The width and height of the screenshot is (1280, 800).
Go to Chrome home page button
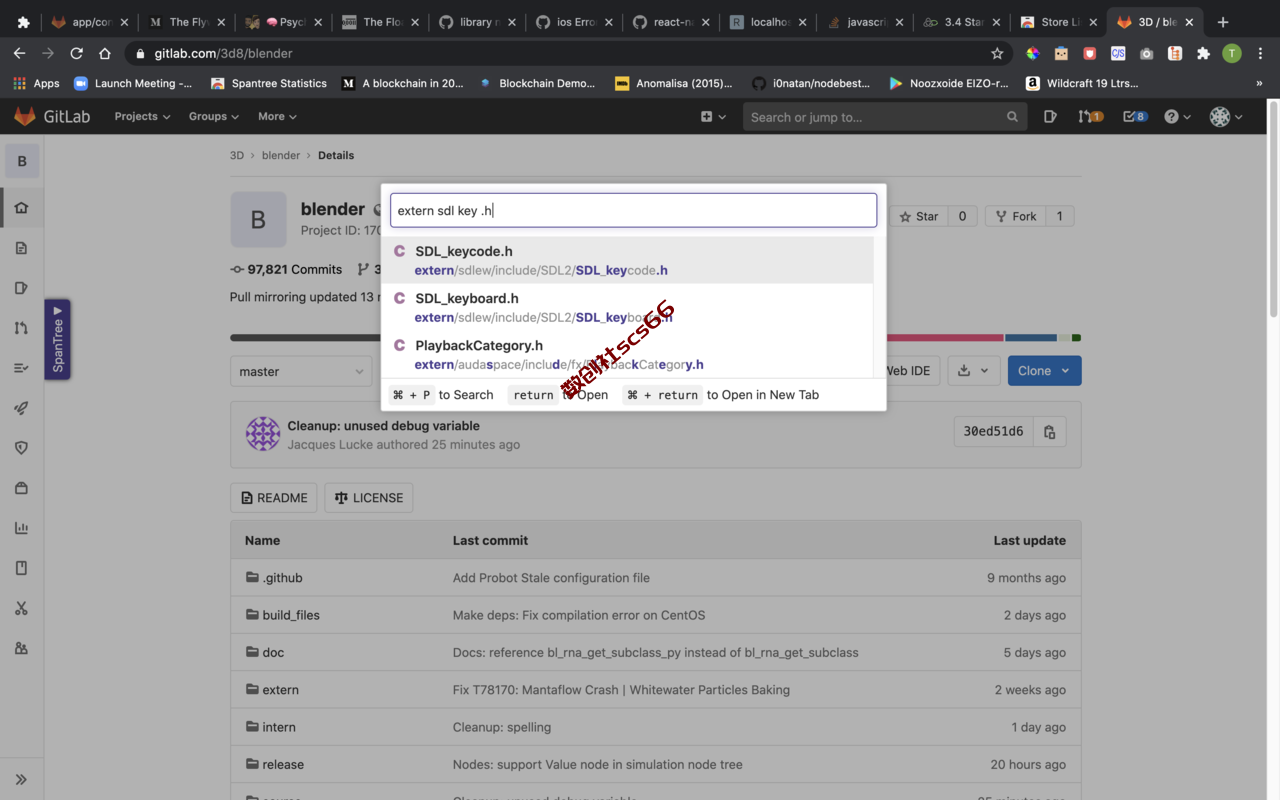point(104,53)
